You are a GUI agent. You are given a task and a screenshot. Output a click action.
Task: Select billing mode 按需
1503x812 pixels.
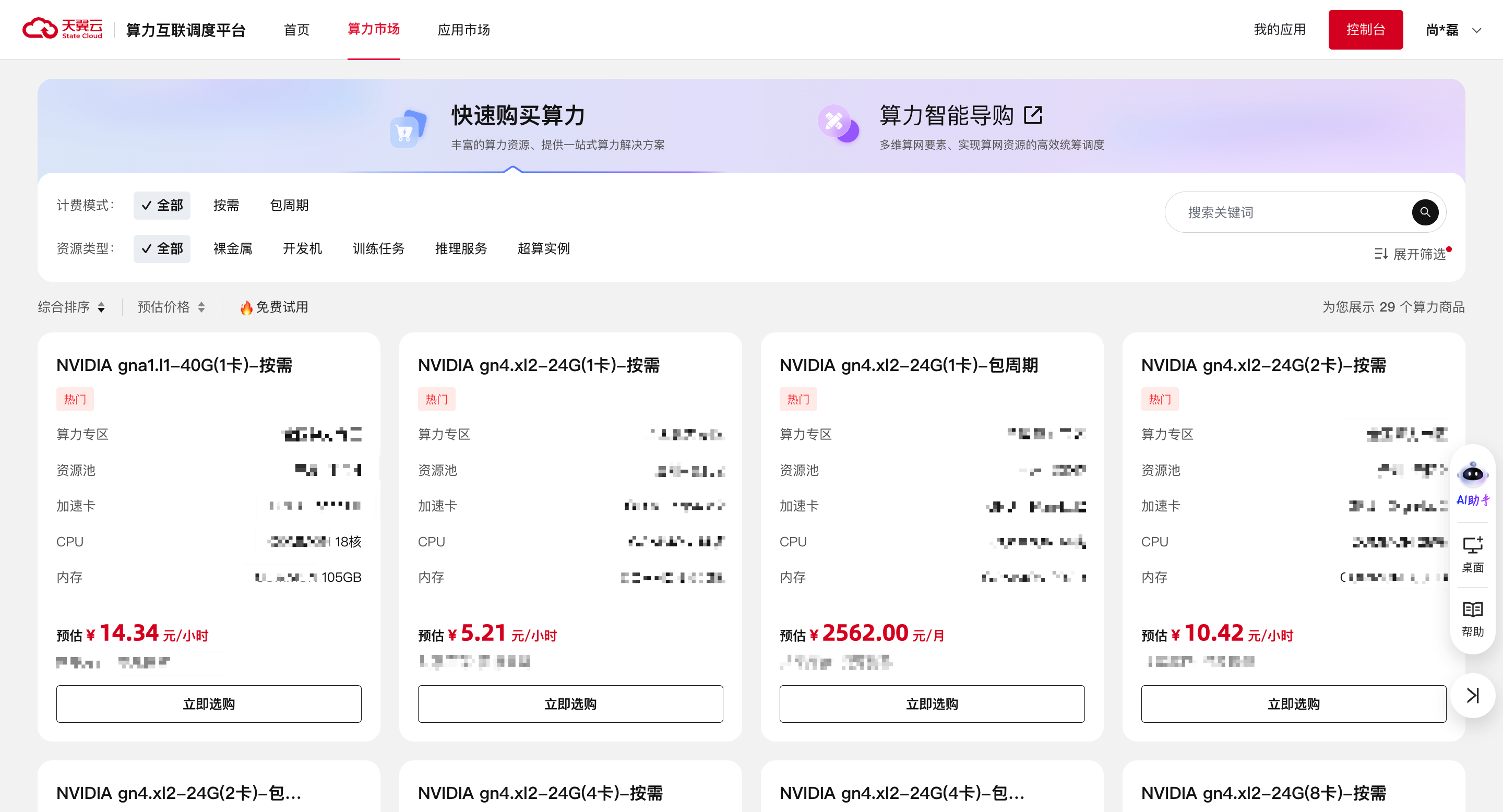pyautogui.click(x=226, y=205)
